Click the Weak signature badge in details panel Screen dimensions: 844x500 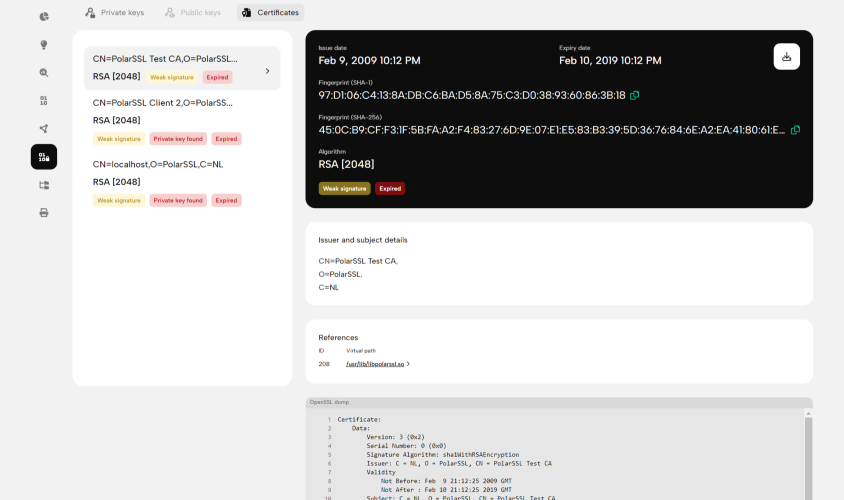point(344,188)
